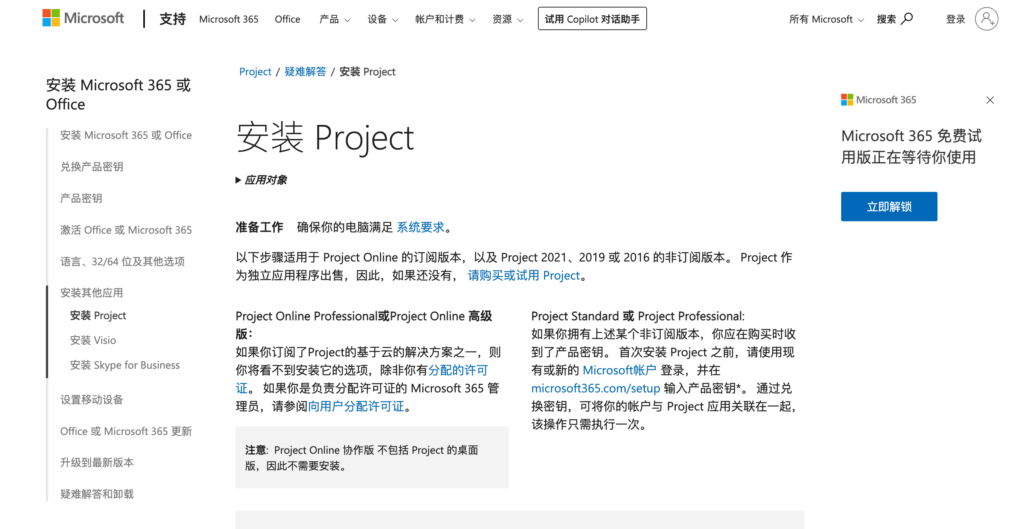Go to 疑难解答 breadcrumb
The image size is (1024, 529).
[x=305, y=72]
